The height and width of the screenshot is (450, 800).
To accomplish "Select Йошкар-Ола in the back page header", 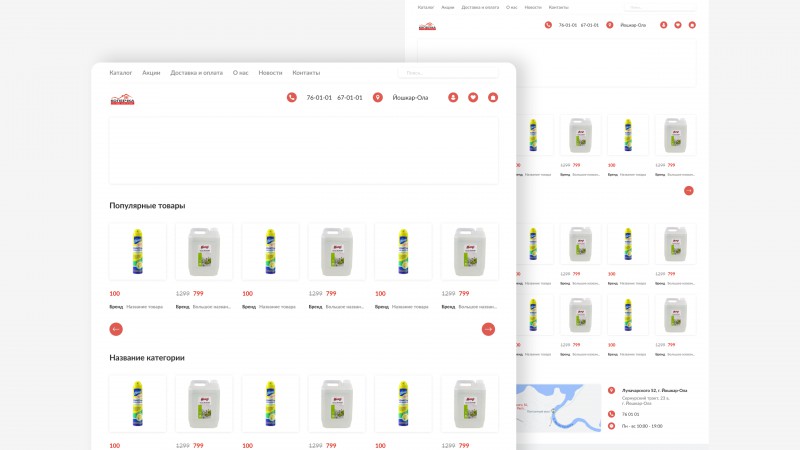I will click(x=633, y=25).
